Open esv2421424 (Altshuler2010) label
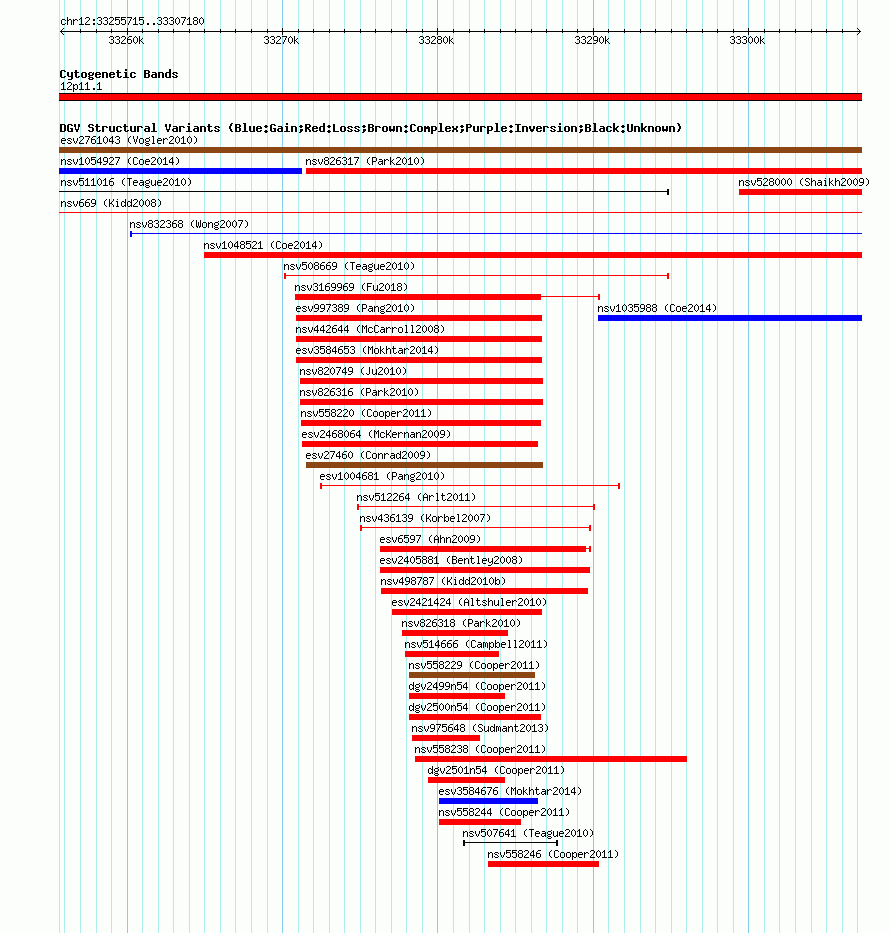 [x=469, y=602]
